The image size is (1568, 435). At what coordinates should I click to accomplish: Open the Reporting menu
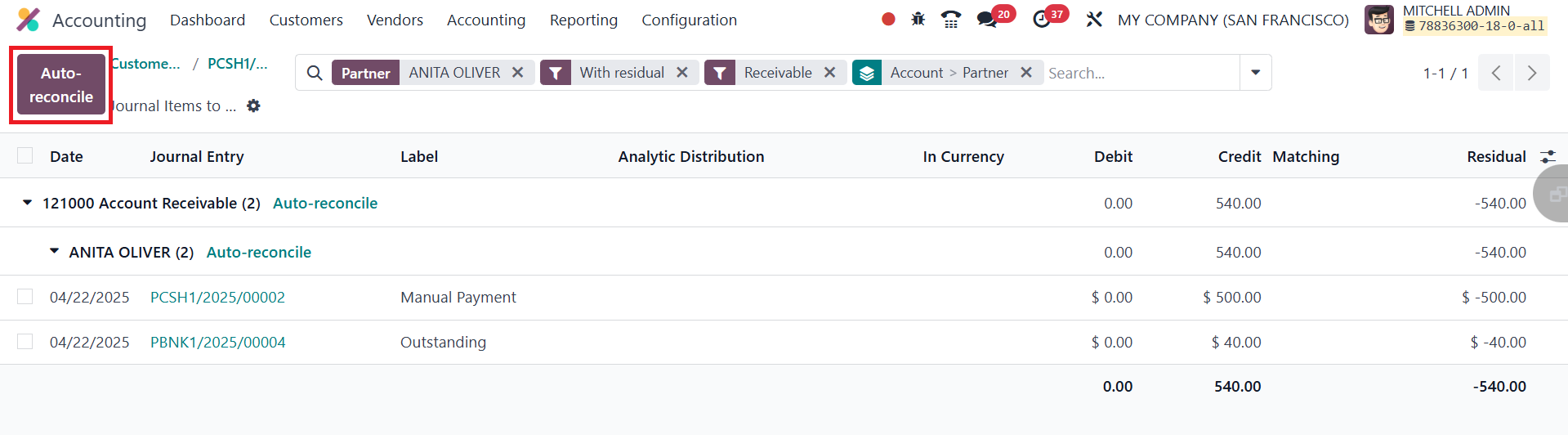pyautogui.click(x=583, y=20)
